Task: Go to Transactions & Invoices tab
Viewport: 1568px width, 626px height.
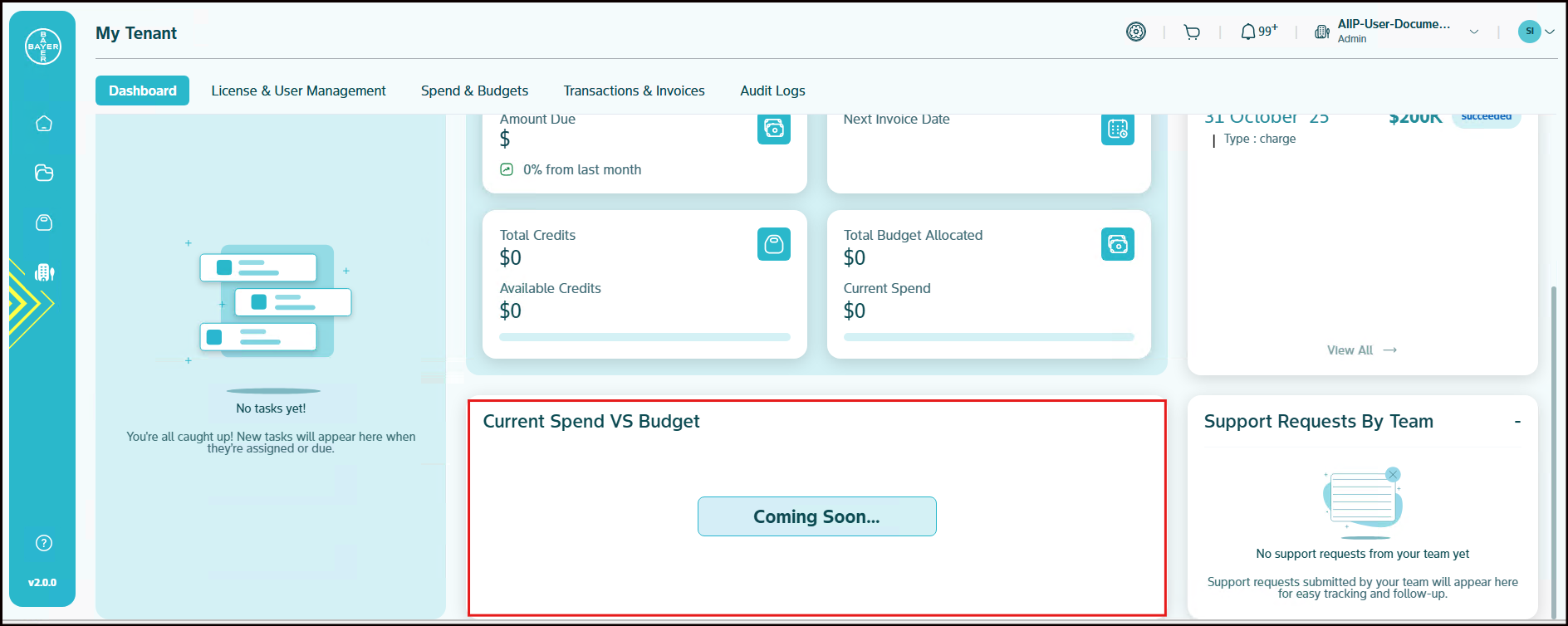Action: click(634, 90)
